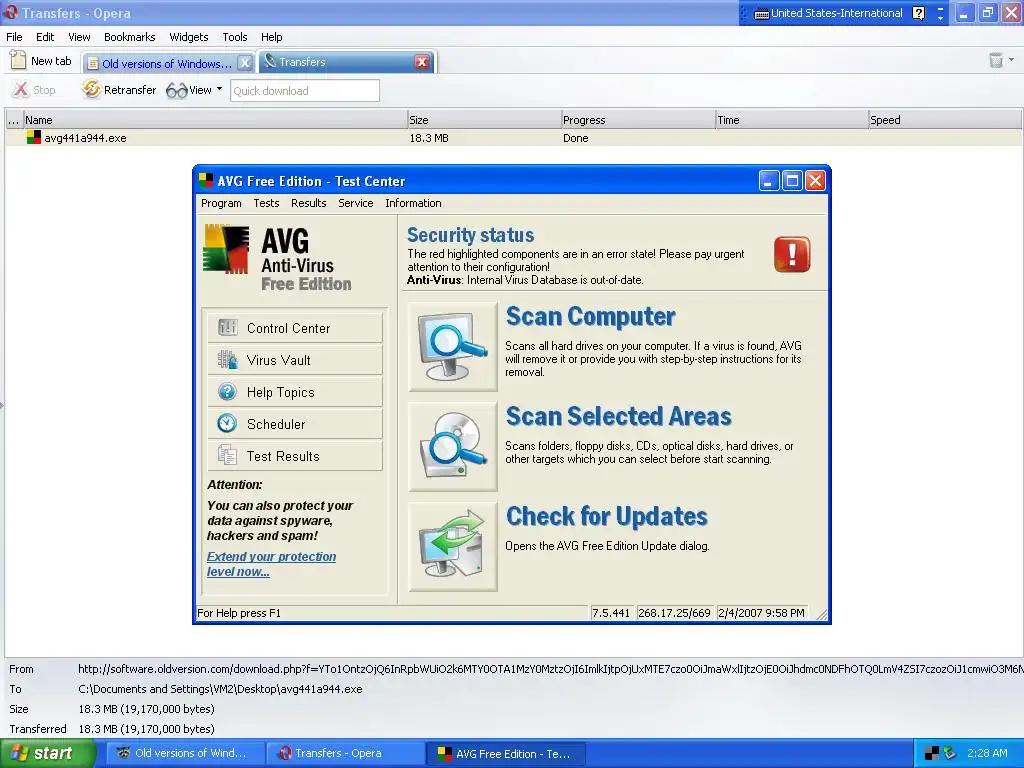The height and width of the screenshot is (768, 1024).
Task: Click the Check for Updates heading
Action: pos(607,517)
